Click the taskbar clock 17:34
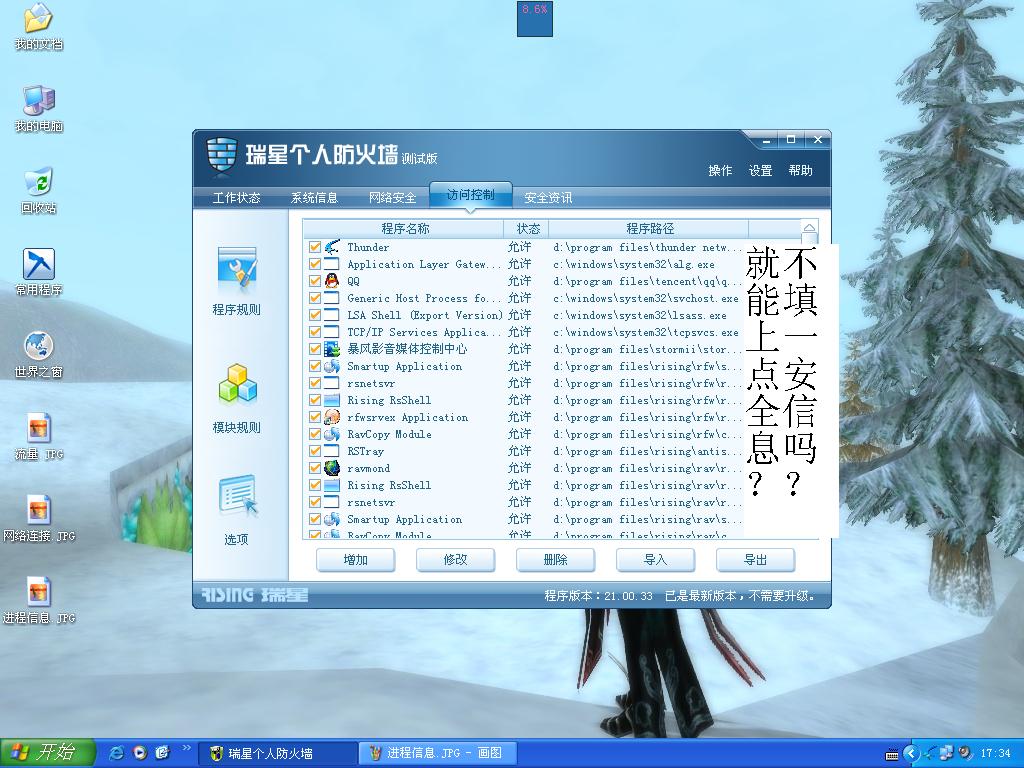 [996, 754]
